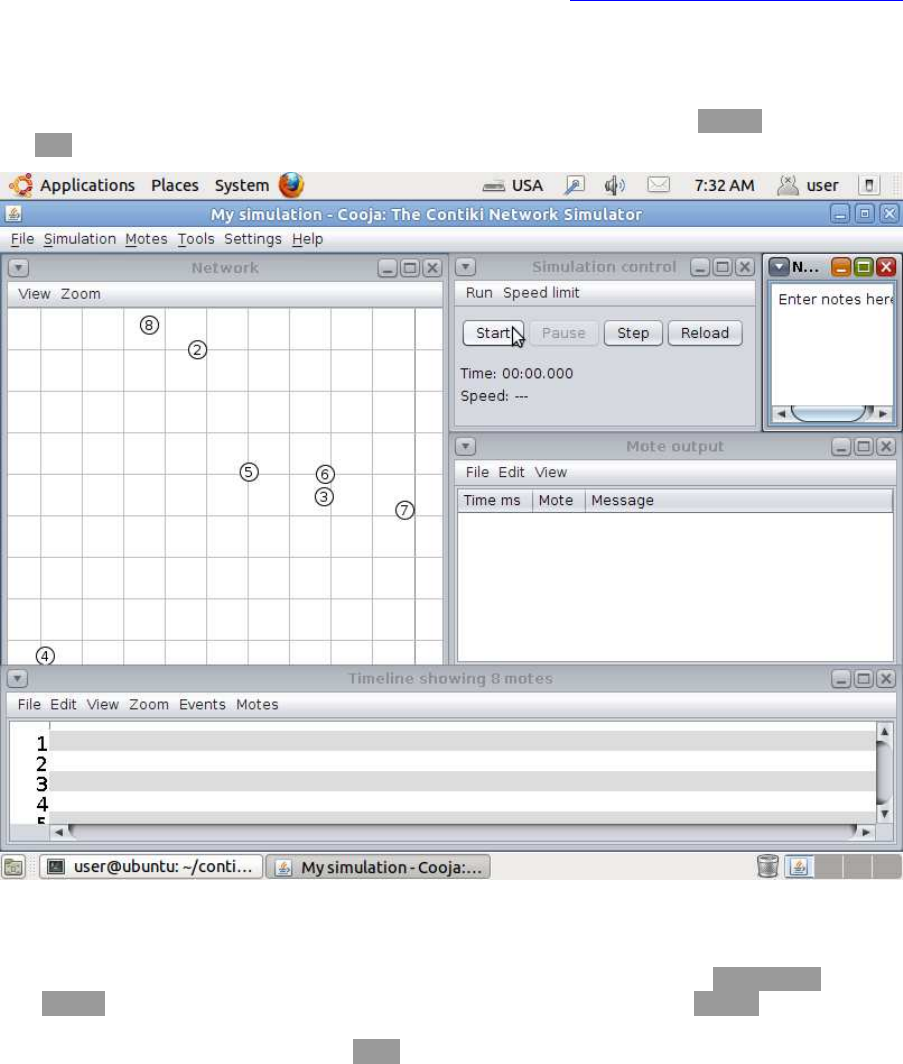Click the Cooja workspace switcher icon
903x1064 pixels.
coord(799,867)
